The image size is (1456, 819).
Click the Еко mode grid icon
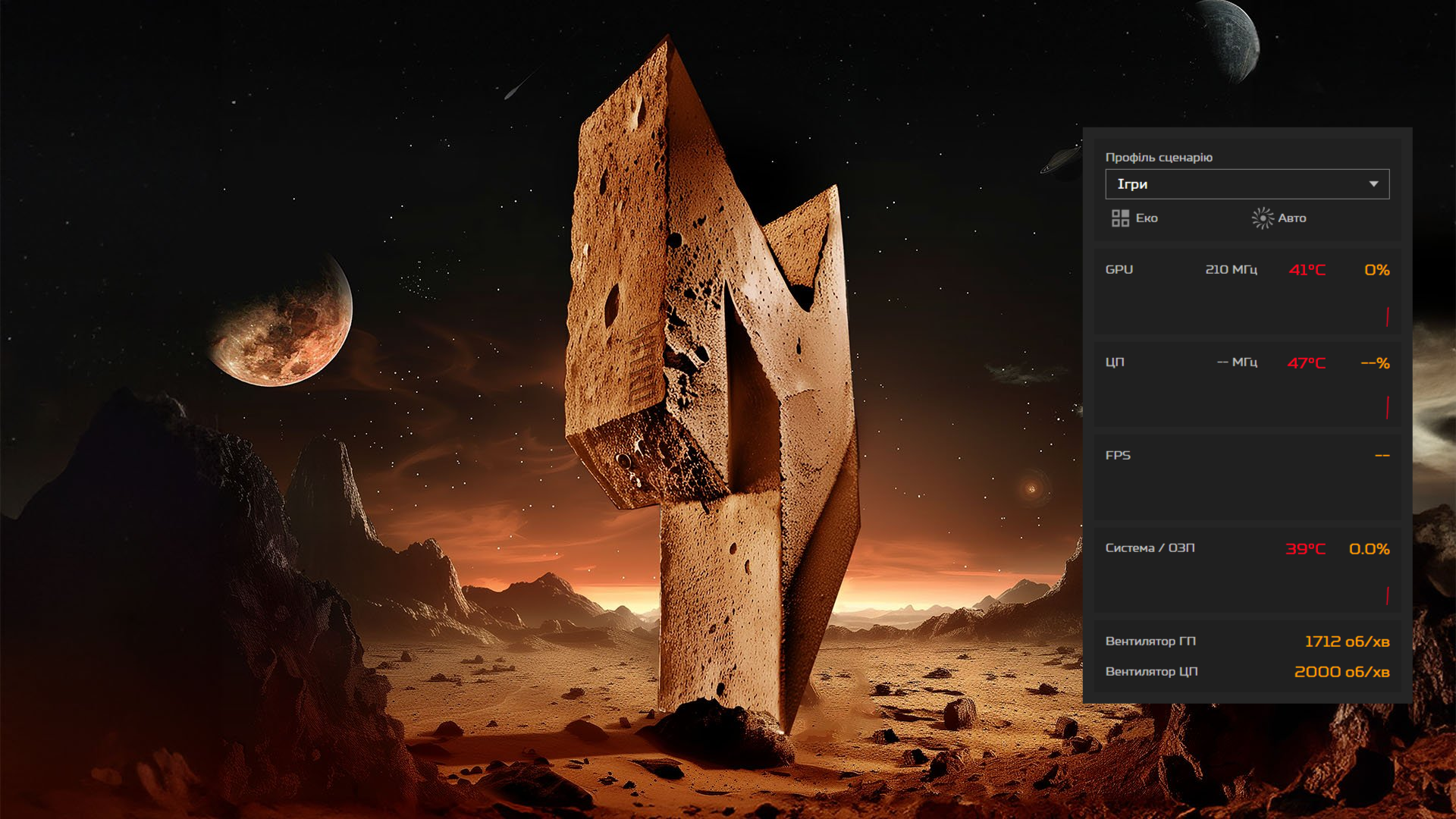pyautogui.click(x=1120, y=218)
